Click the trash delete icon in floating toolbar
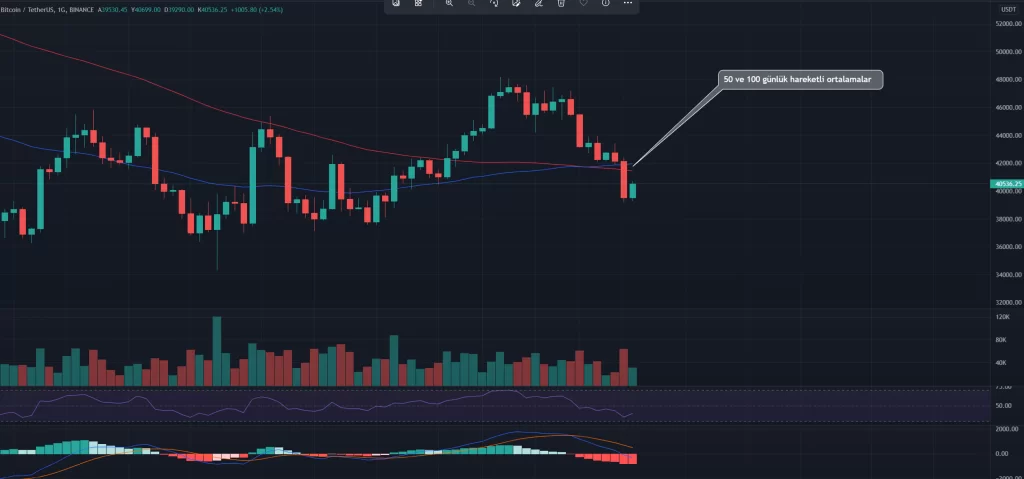This screenshot has height=479, width=1024. 561,3
